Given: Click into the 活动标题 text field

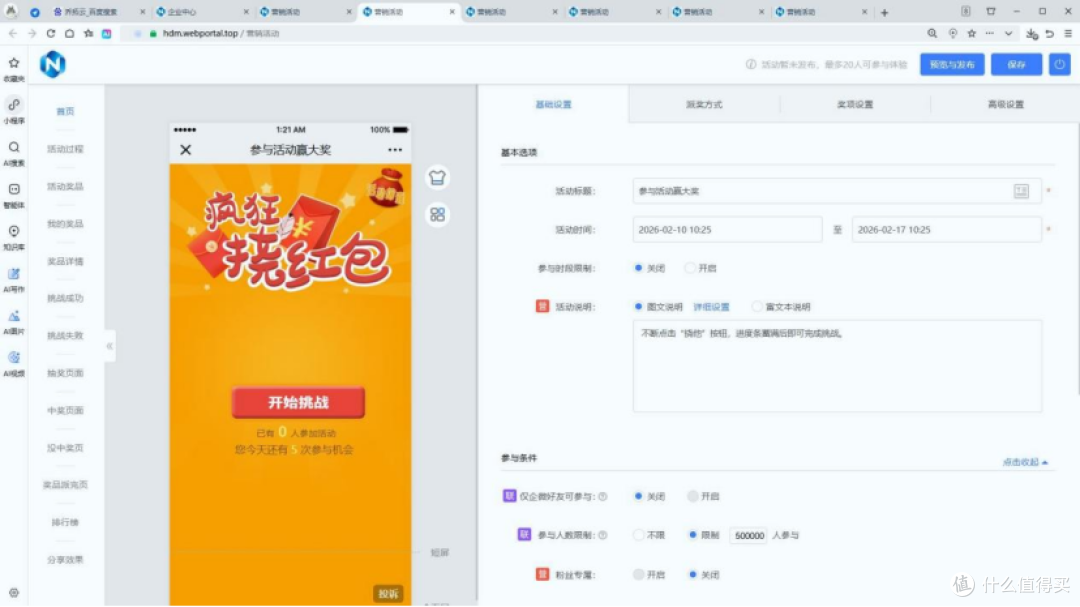Looking at the screenshot, I should point(837,192).
